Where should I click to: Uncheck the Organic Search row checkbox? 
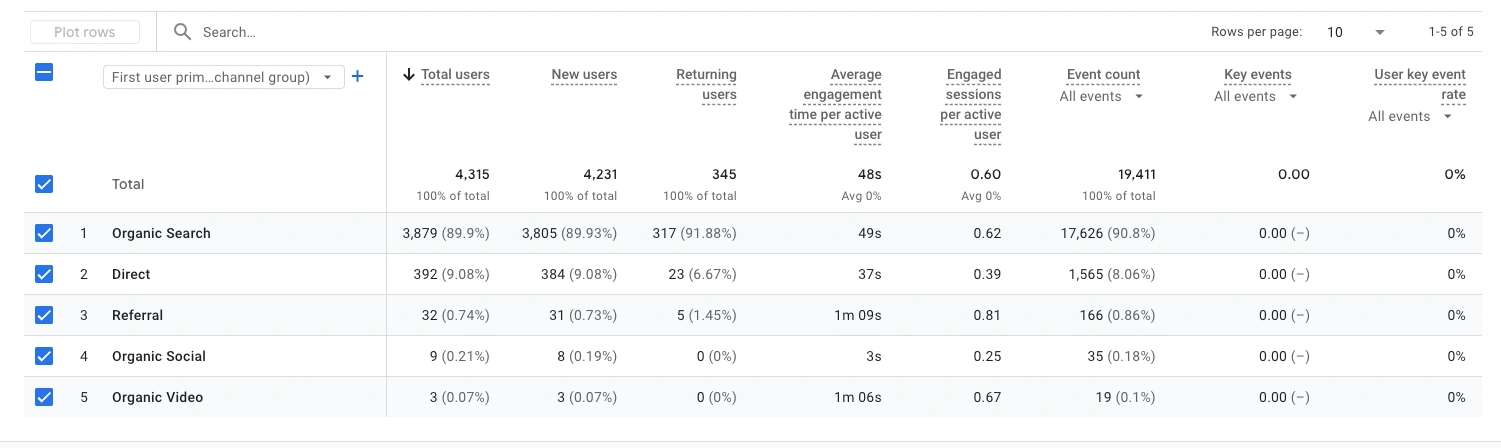(x=44, y=233)
